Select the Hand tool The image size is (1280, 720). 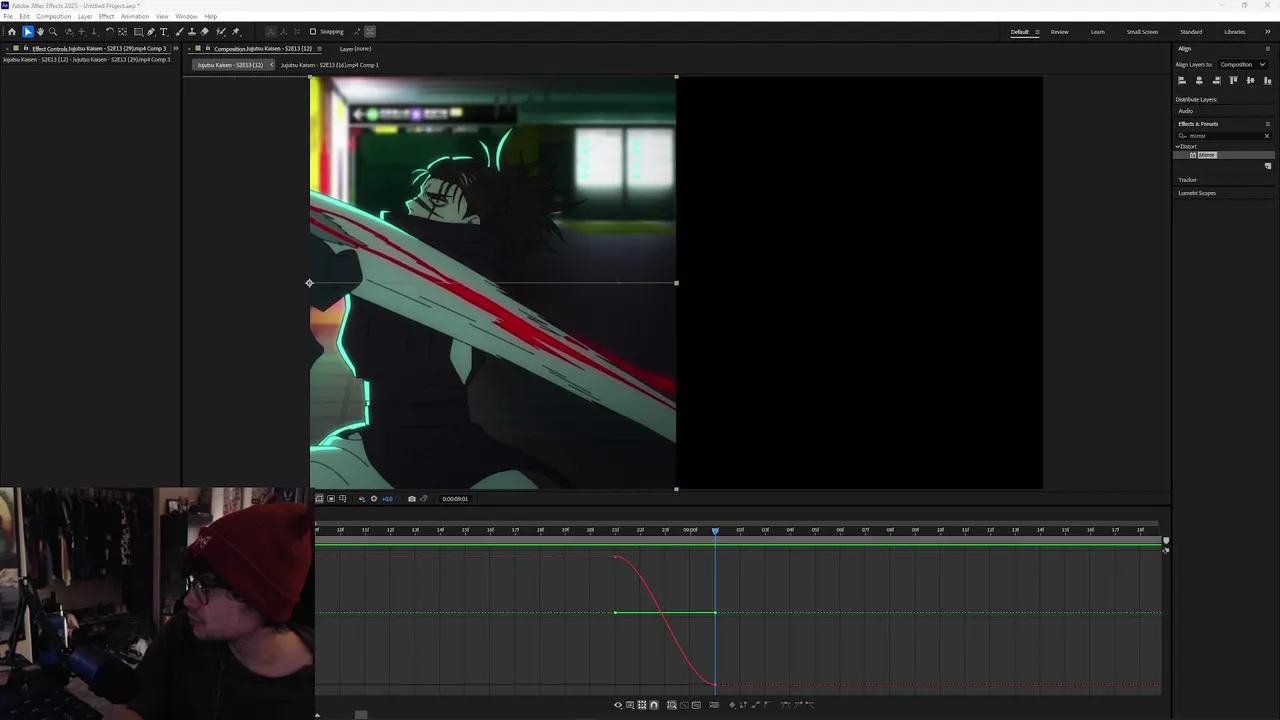(40, 32)
